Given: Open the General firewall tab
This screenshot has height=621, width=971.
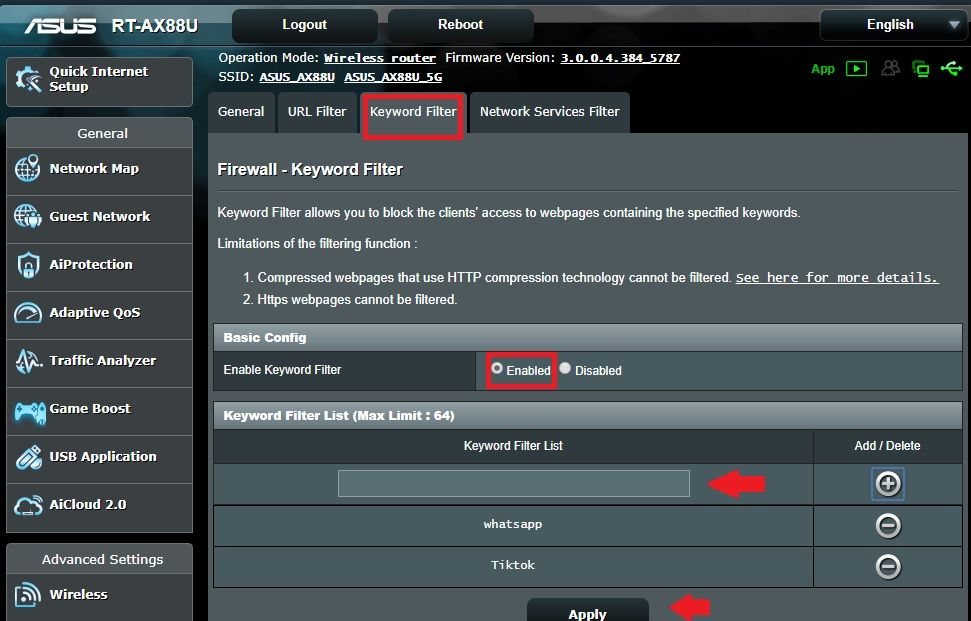Looking at the screenshot, I should pos(241,112).
